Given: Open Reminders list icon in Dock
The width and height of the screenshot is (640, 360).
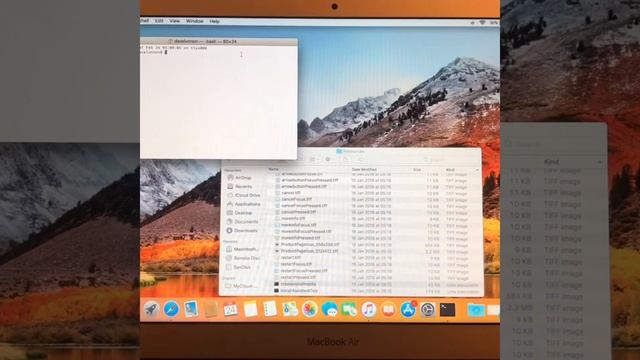Looking at the screenshot, I should coord(270,309).
